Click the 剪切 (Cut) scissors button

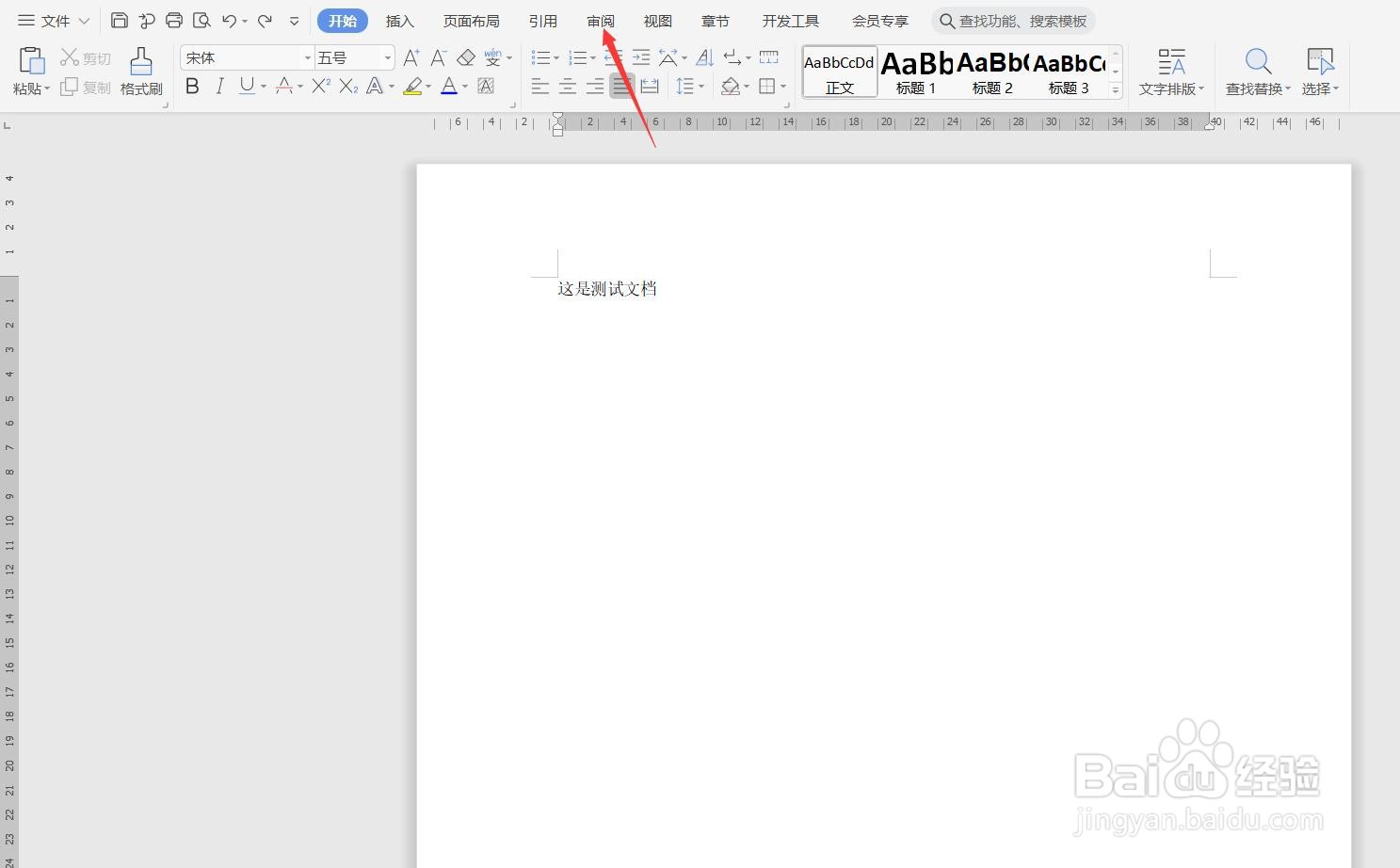pyautogui.click(x=86, y=58)
